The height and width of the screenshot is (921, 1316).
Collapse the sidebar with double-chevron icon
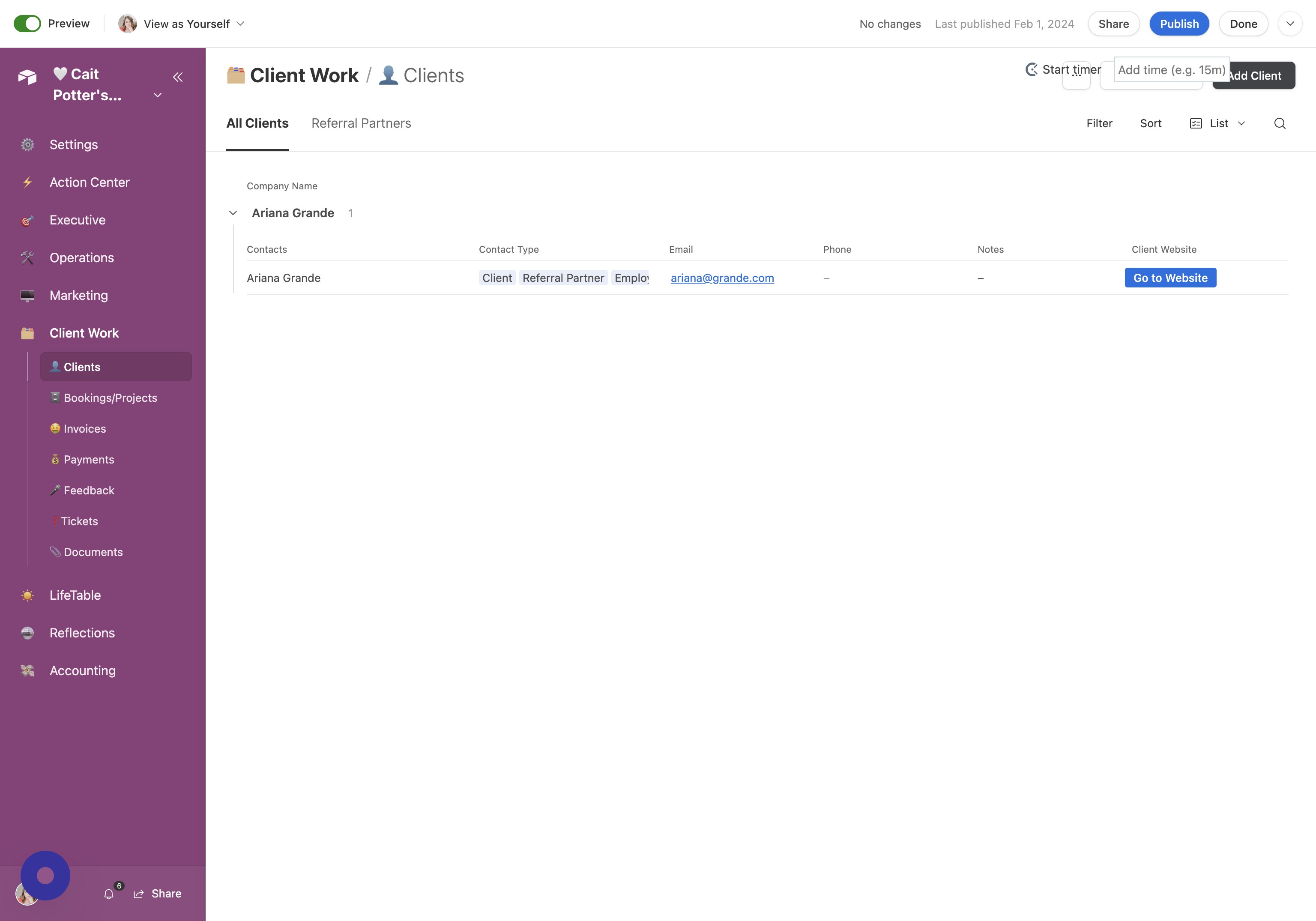[178, 77]
